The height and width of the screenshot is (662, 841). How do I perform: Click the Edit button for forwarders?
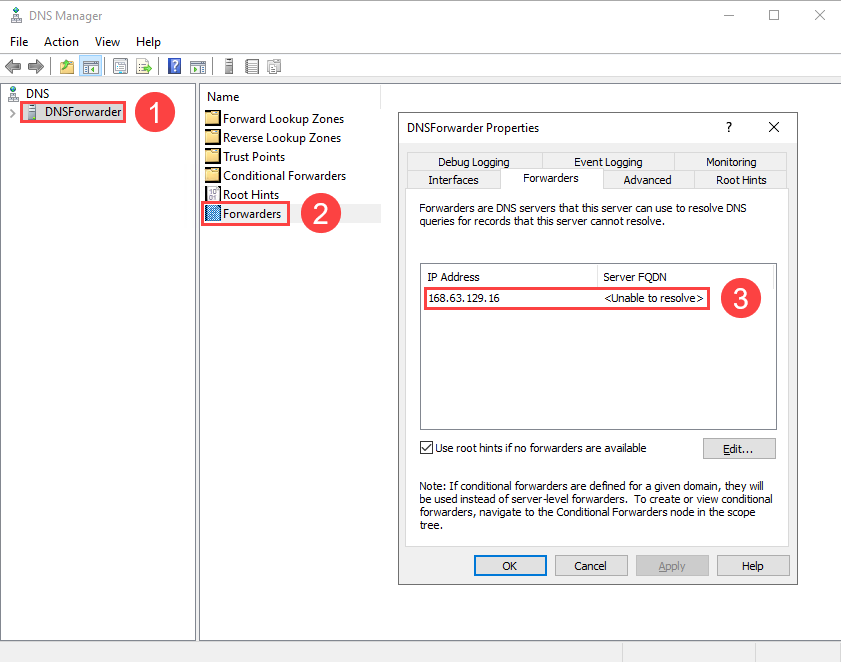click(x=739, y=448)
